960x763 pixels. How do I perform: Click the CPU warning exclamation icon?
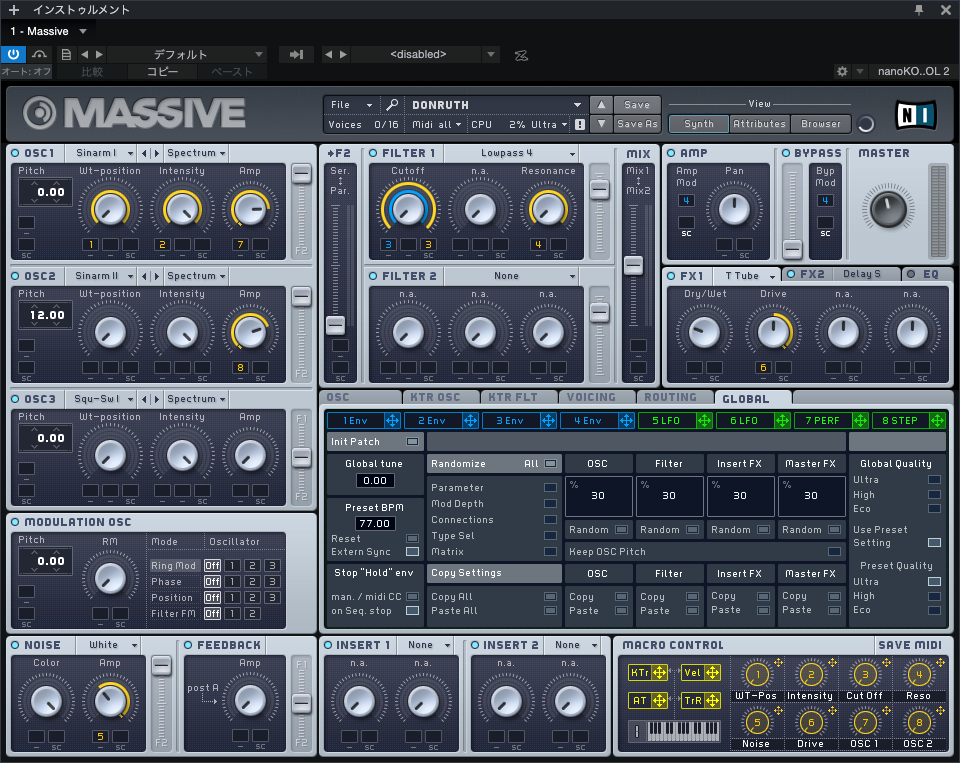coord(580,124)
